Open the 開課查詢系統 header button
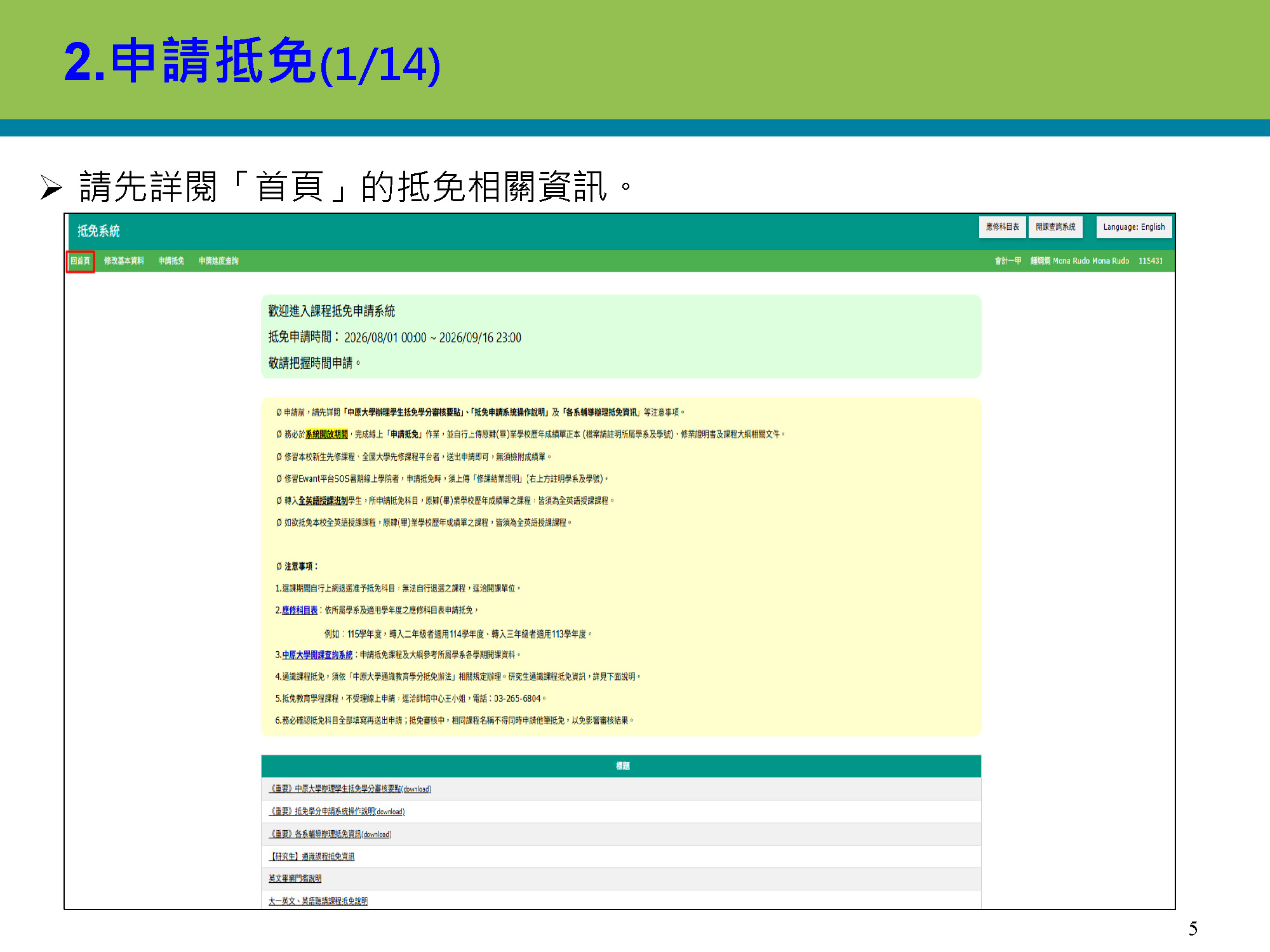The width and height of the screenshot is (1270, 952). point(1055,227)
